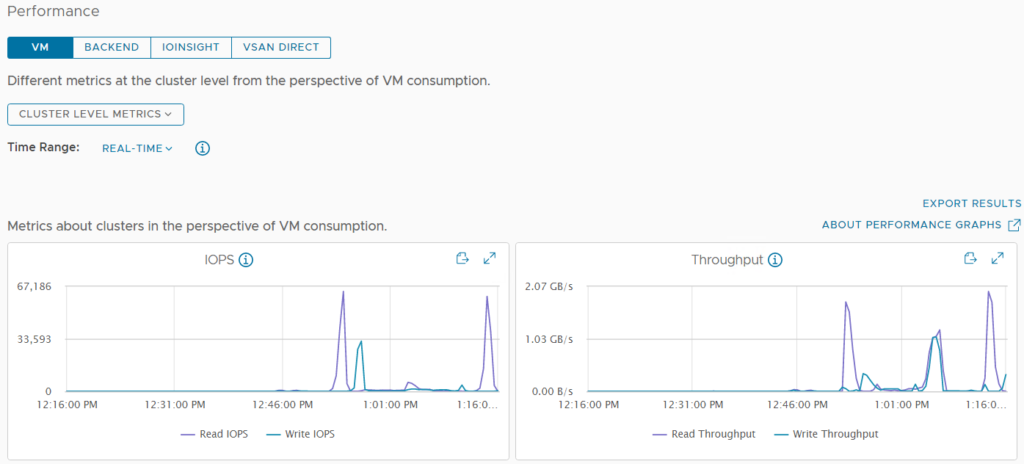The width and height of the screenshot is (1024, 464).
Task: Export the Throughput chart using its export icon
Action: [970, 259]
